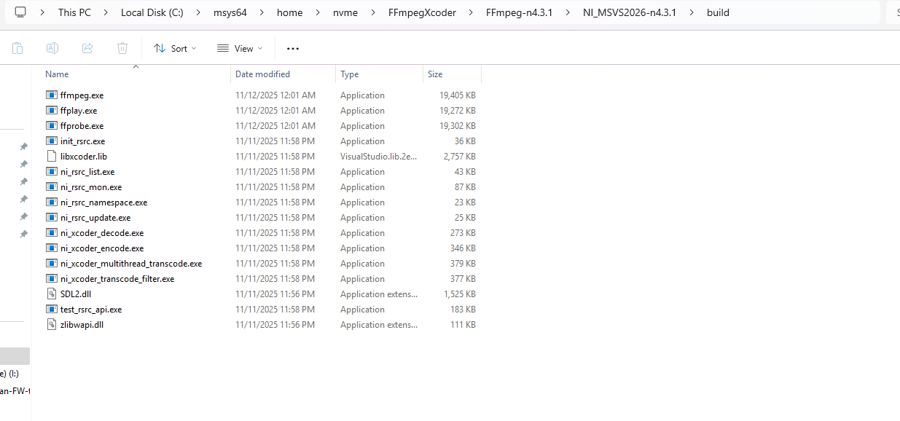Go to Local Disk (C:) breadcrumb
This screenshot has height=421, width=900.
(152, 12)
